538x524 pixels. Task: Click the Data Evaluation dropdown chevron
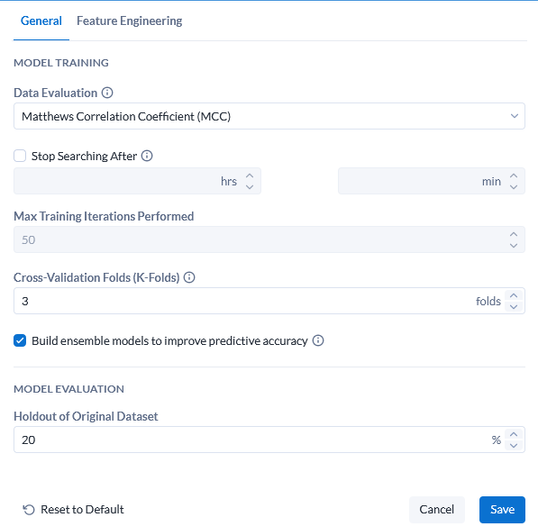click(x=514, y=116)
